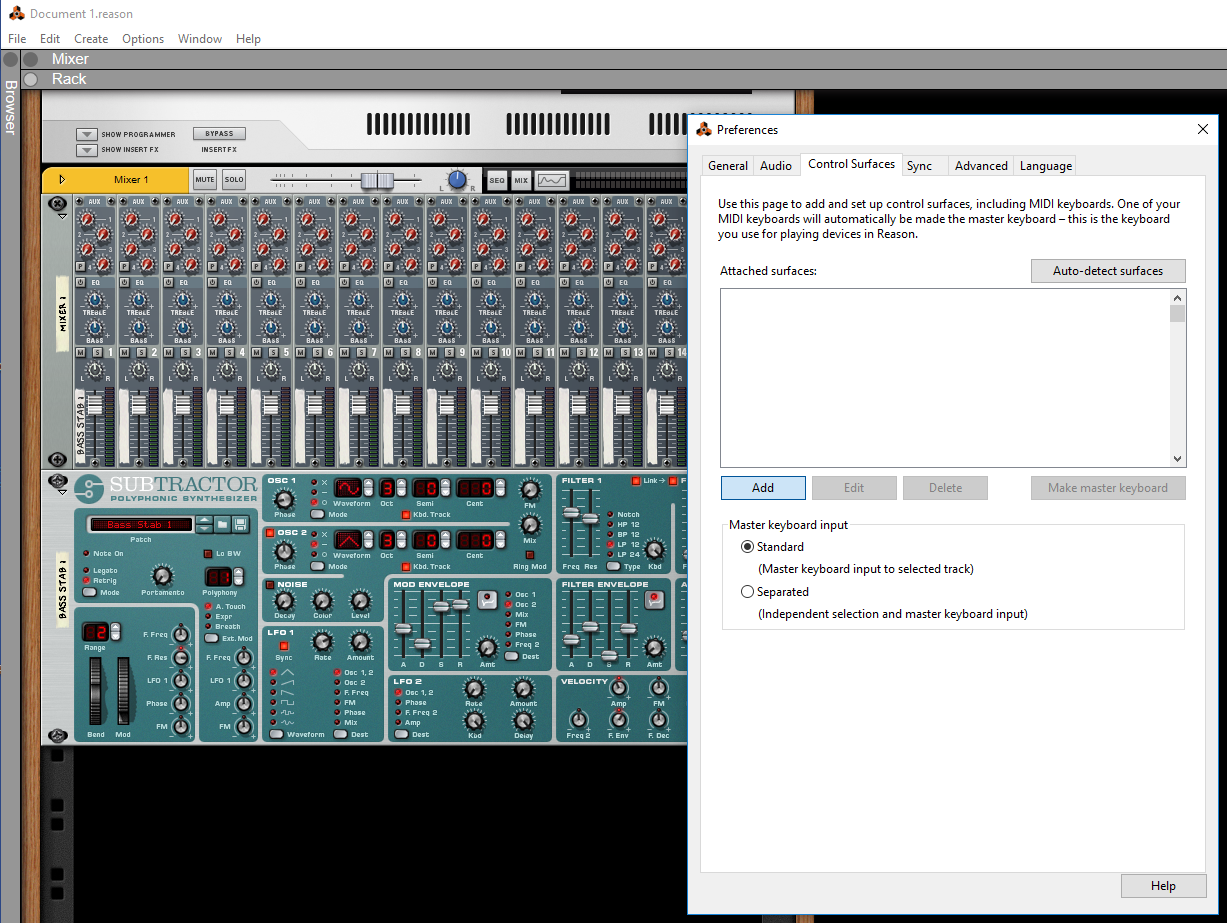The width and height of the screenshot is (1227, 923).
Task: Click the Velocity Amp knob
Action: pos(619,689)
